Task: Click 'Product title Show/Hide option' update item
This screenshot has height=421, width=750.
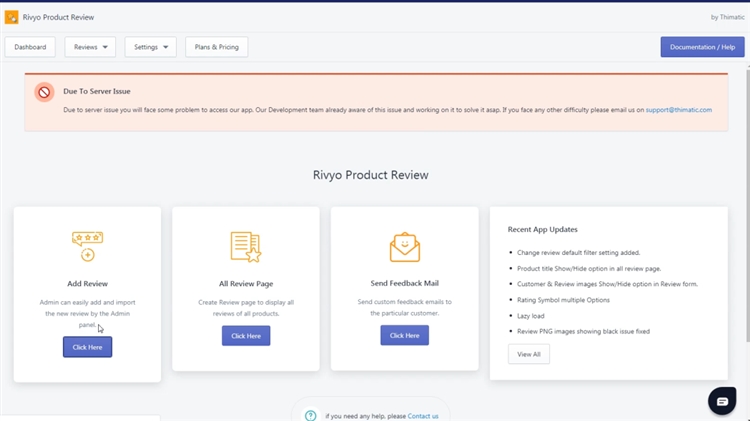Action: (589, 268)
